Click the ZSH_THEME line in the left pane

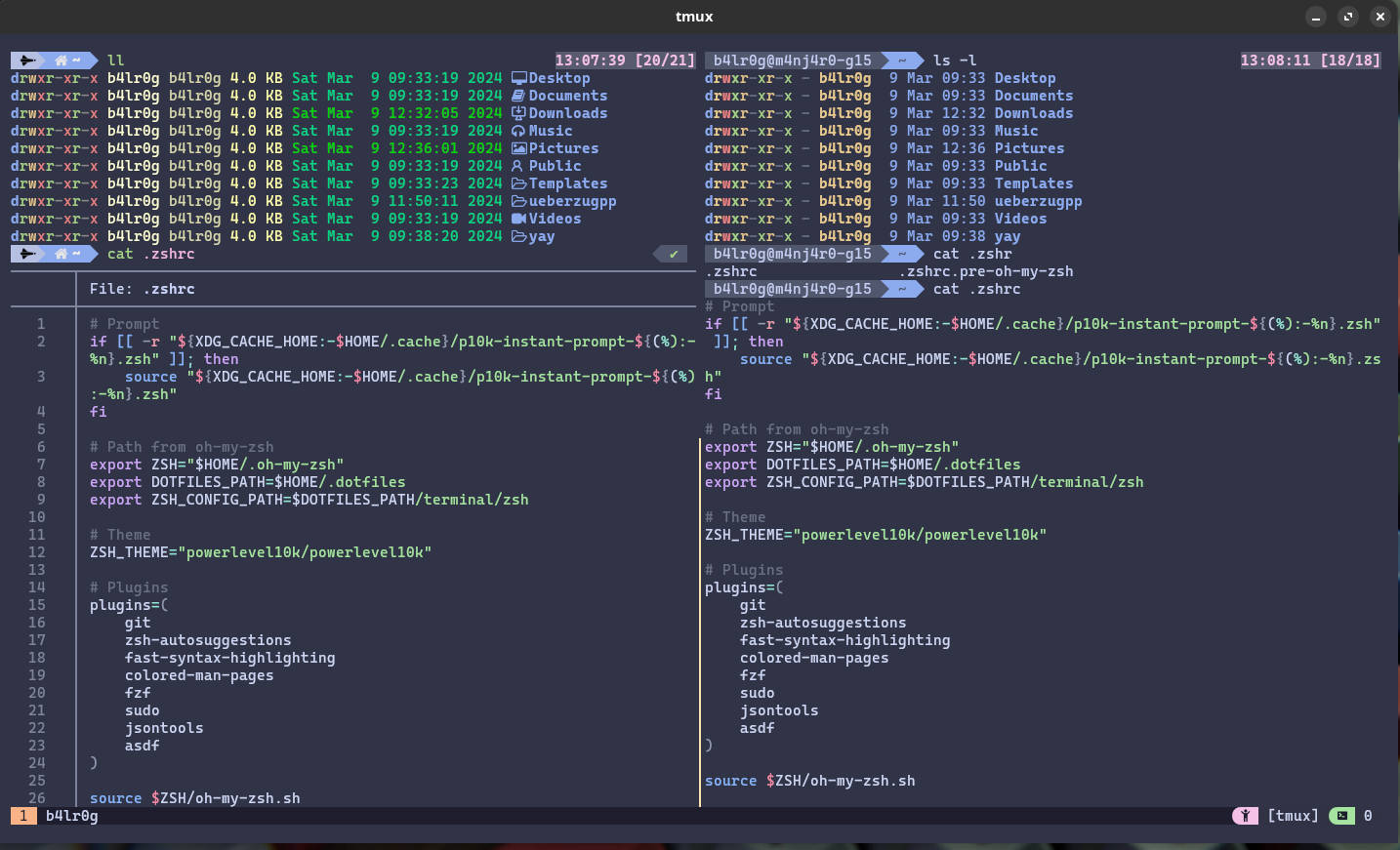pyautogui.click(x=261, y=552)
